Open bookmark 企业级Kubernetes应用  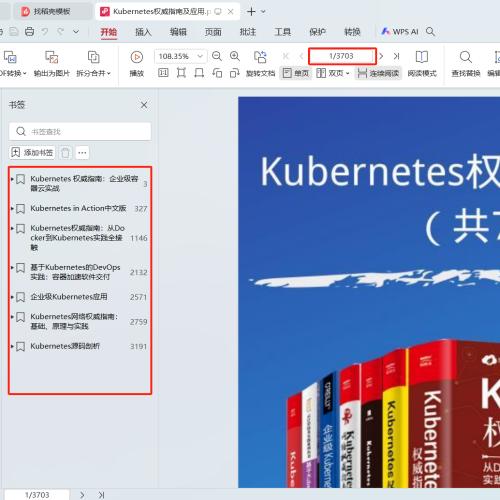coord(69,297)
